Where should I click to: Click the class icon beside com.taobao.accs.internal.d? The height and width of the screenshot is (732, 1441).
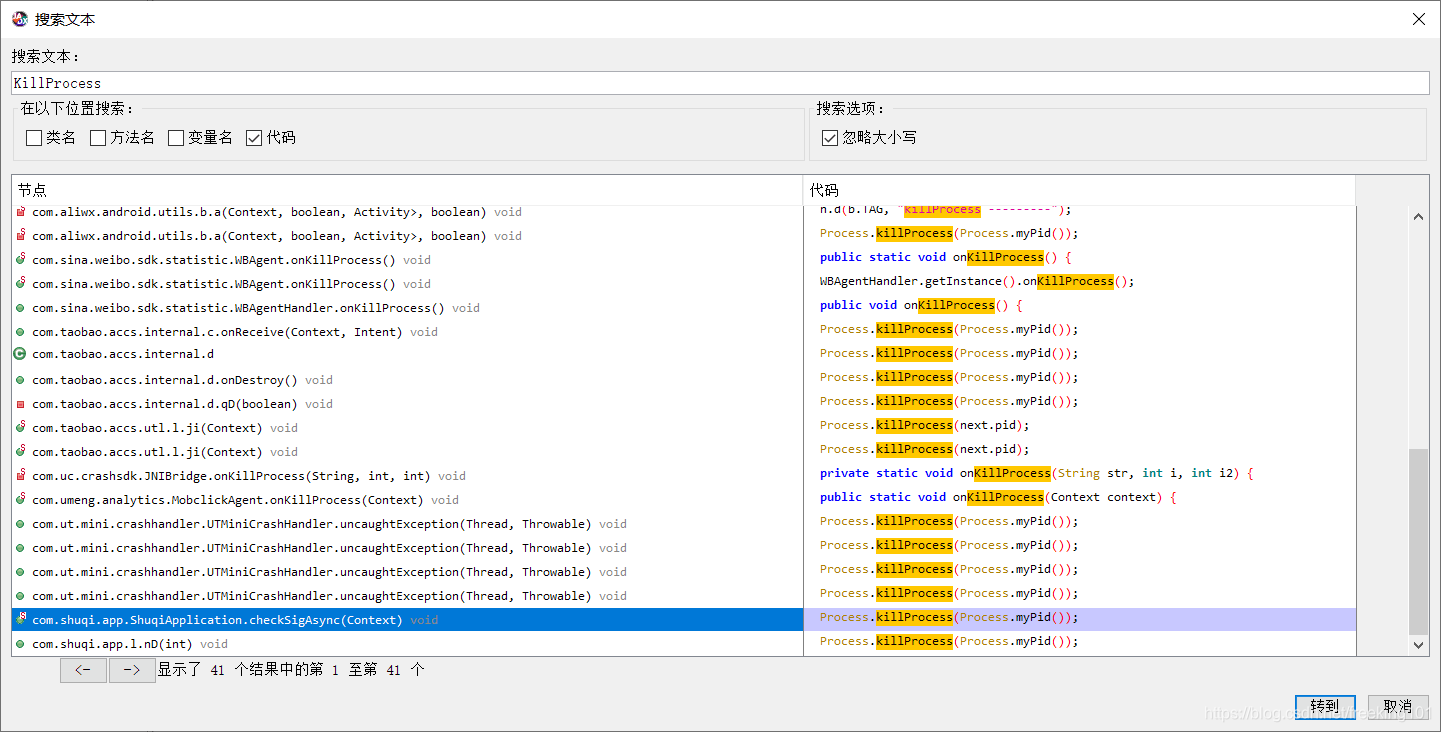click(x=20, y=354)
